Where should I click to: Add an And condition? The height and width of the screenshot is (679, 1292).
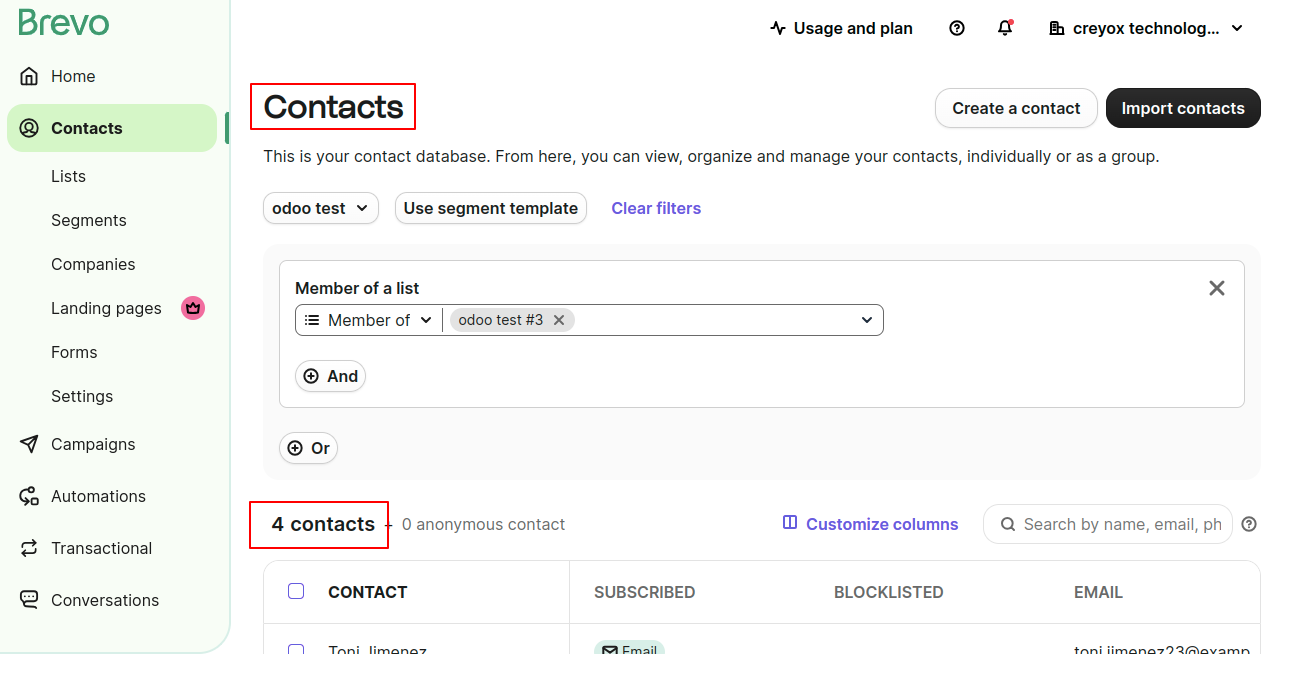[330, 376]
